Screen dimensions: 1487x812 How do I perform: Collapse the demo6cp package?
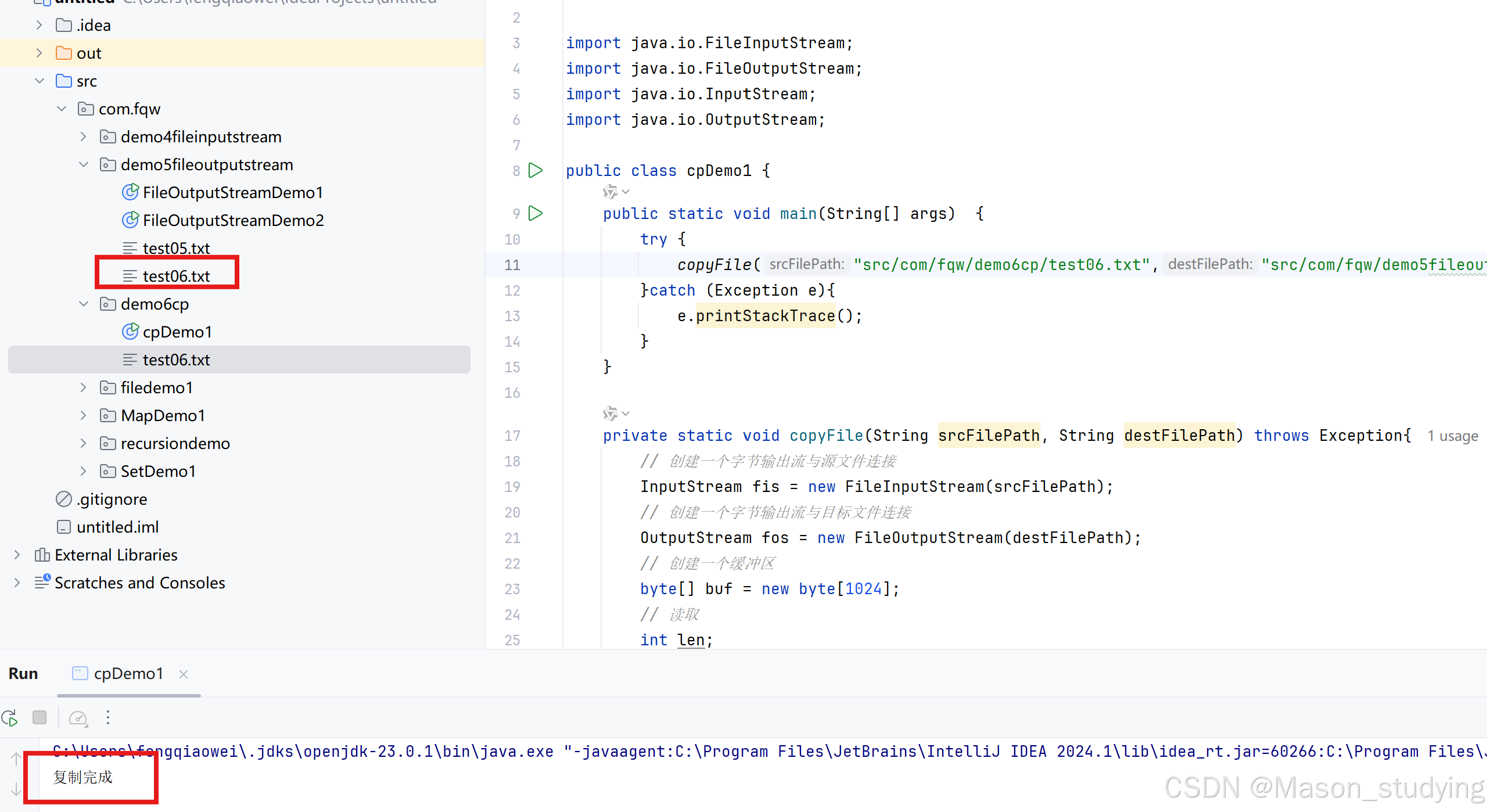click(83, 304)
